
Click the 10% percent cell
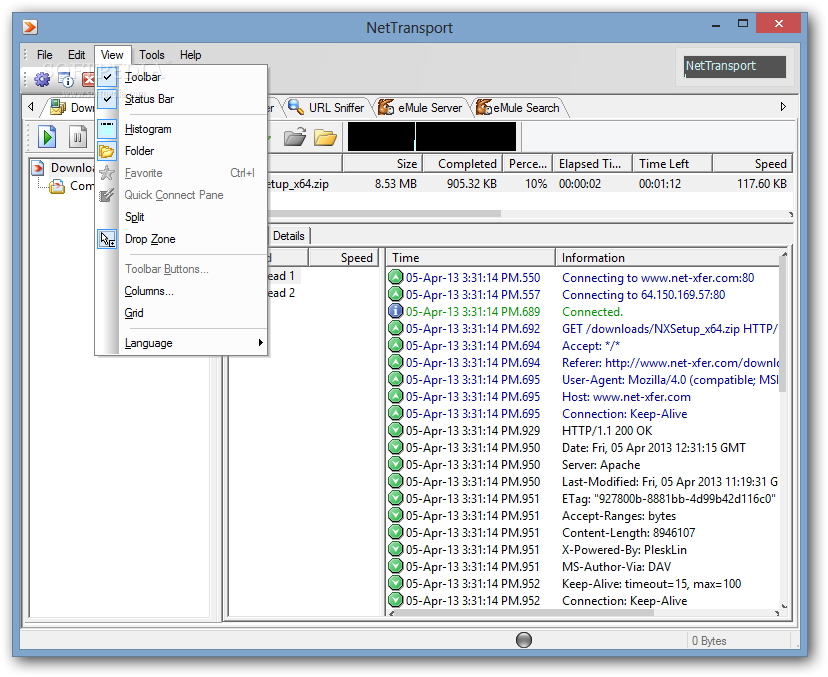[x=536, y=184]
